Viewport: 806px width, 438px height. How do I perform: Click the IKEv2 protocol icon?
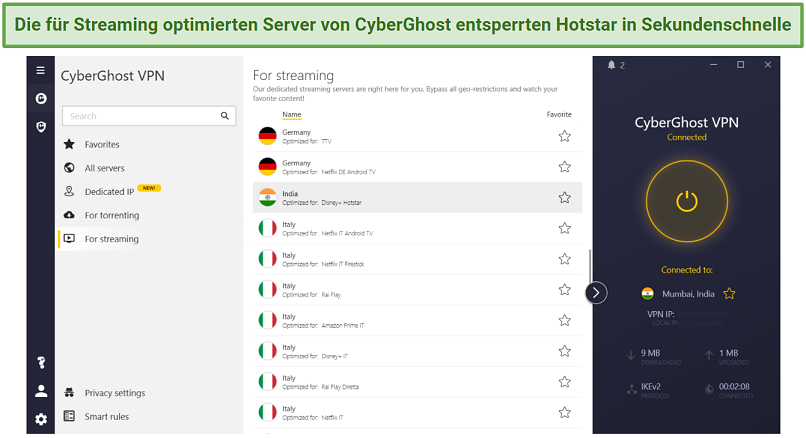coord(632,390)
